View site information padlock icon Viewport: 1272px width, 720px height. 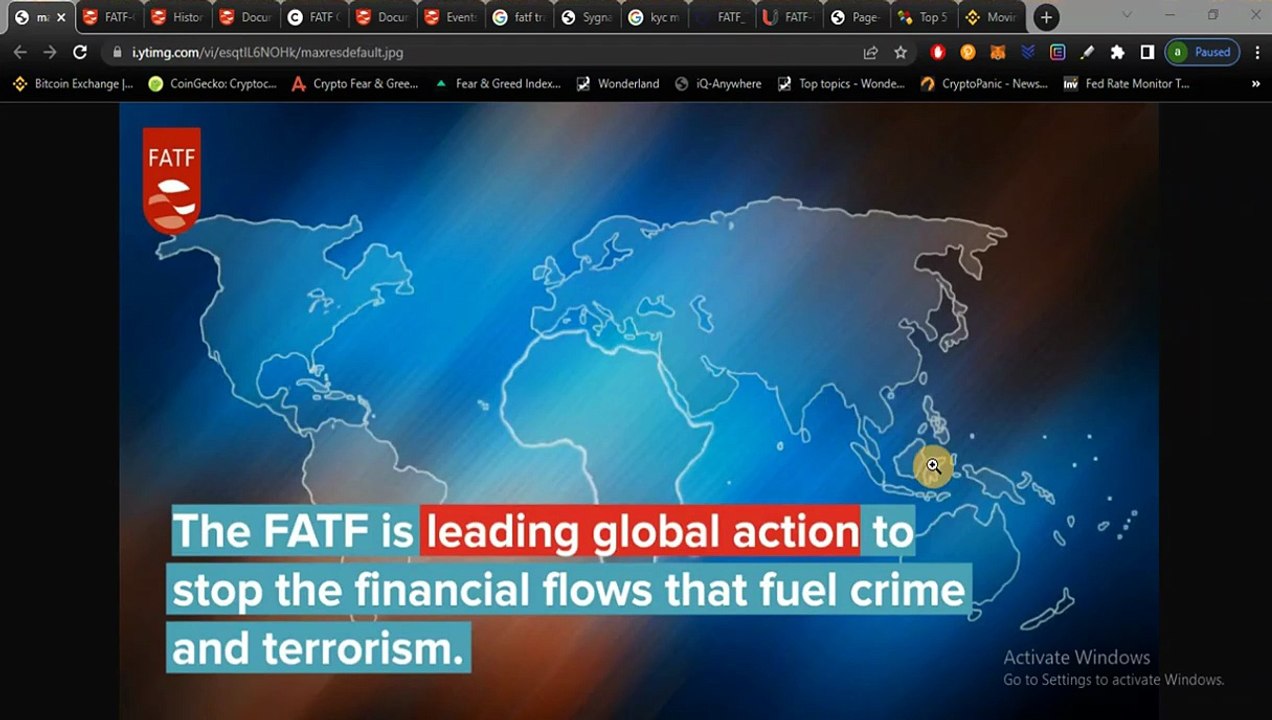click(x=117, y=52)
